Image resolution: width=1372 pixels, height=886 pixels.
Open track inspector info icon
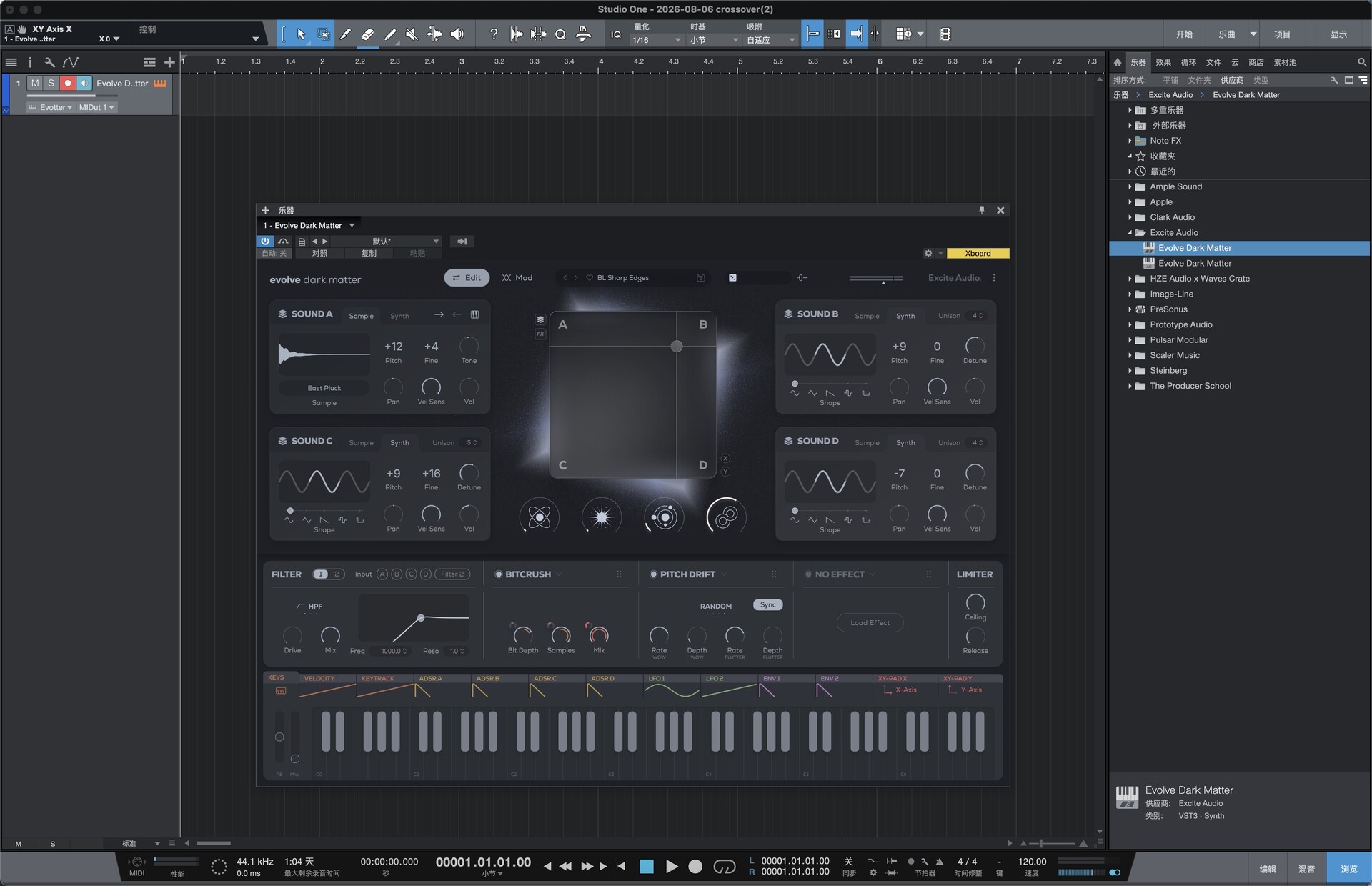(30, 62)
